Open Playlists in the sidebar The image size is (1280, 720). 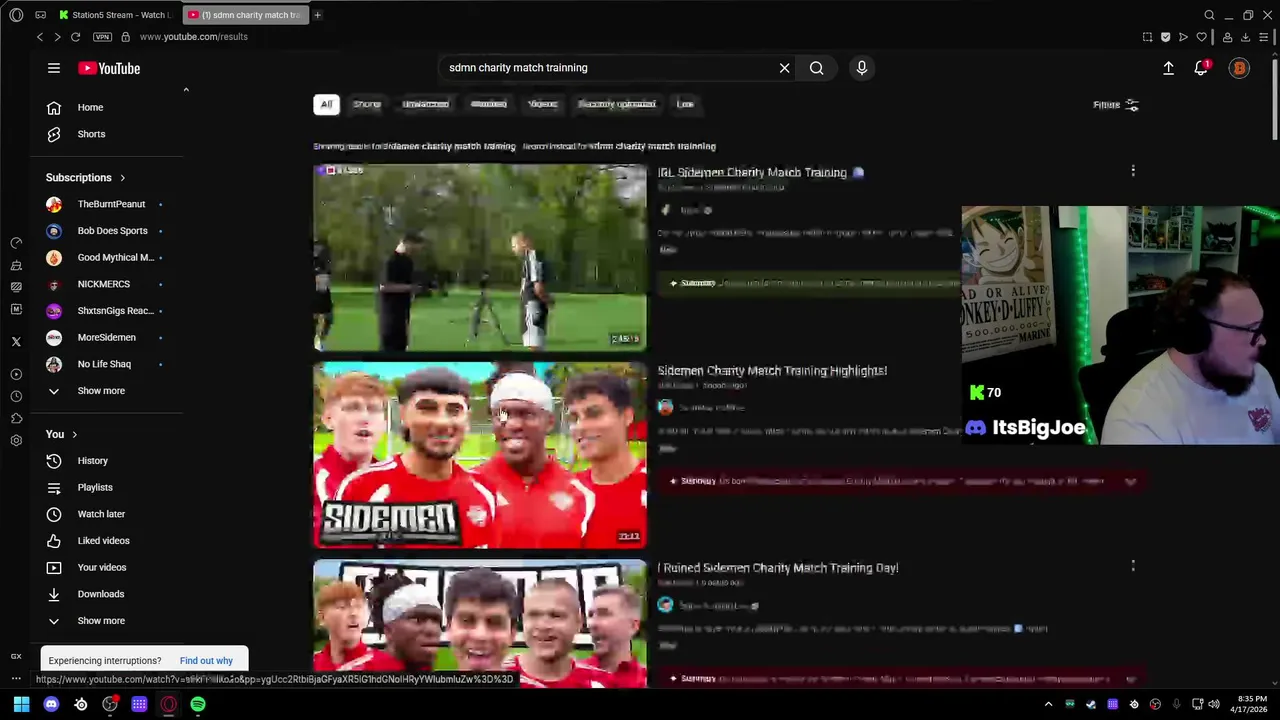tap(95, 487)
